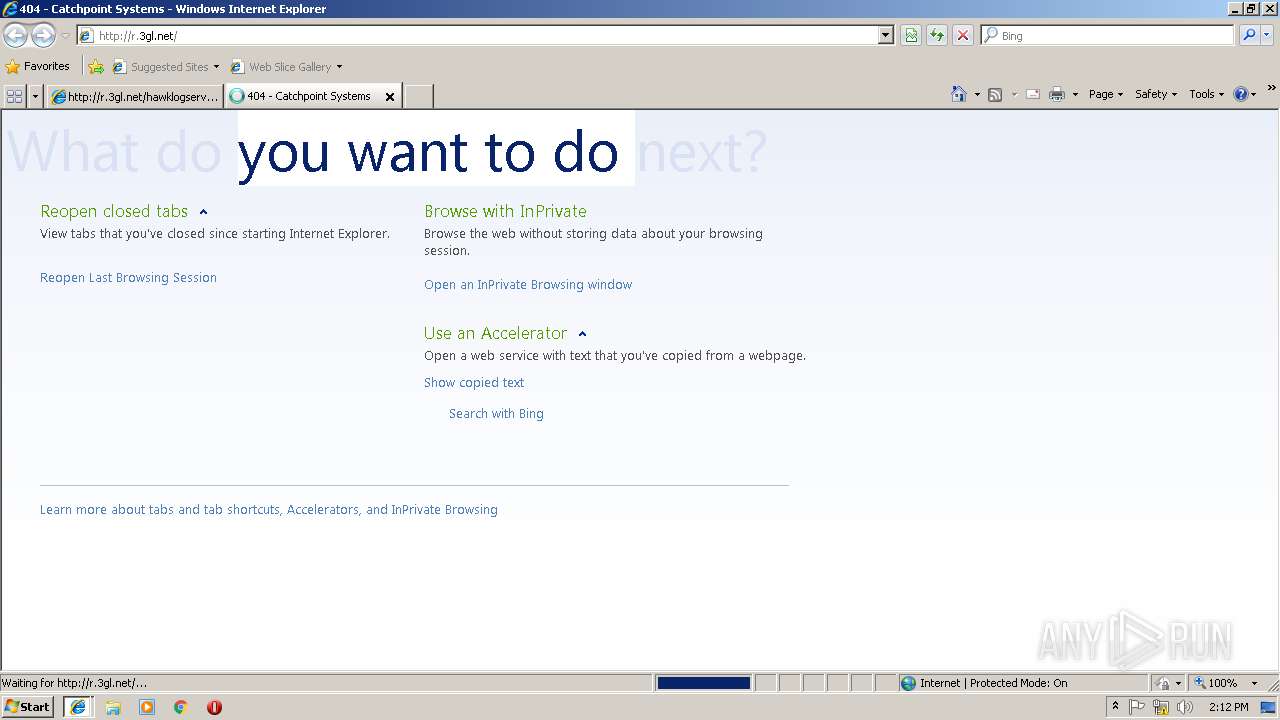Click the red Opera taskbar icon
This screenshot has width=1280, height=720.
click(x=214, y=707)
